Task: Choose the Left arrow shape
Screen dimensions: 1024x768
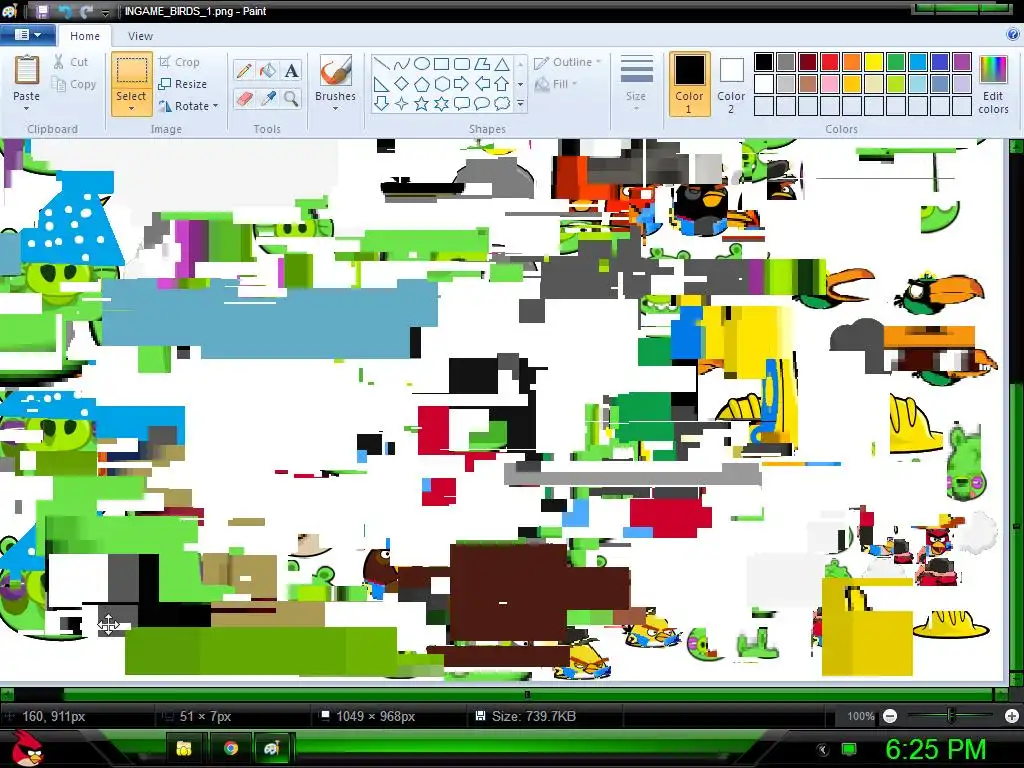Action: (x=482, y=84)
